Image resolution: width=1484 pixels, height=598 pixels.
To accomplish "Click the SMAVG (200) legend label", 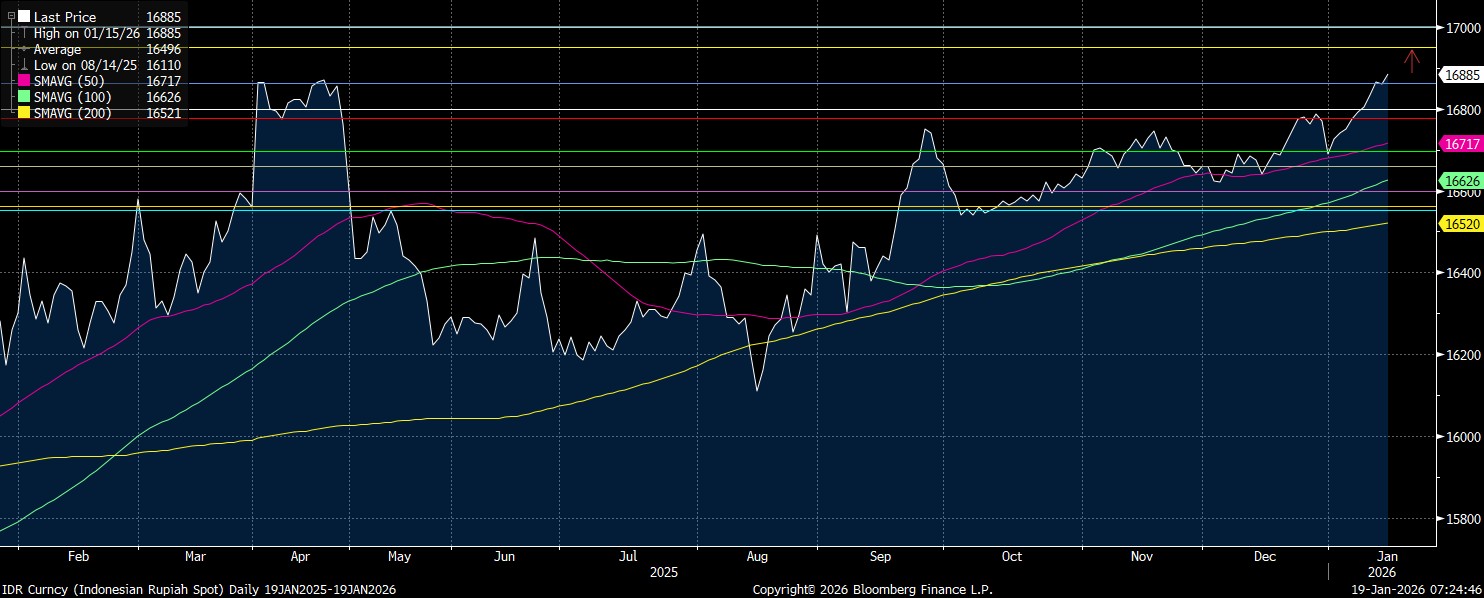I will pyautogui.click(x=72, y=113).
